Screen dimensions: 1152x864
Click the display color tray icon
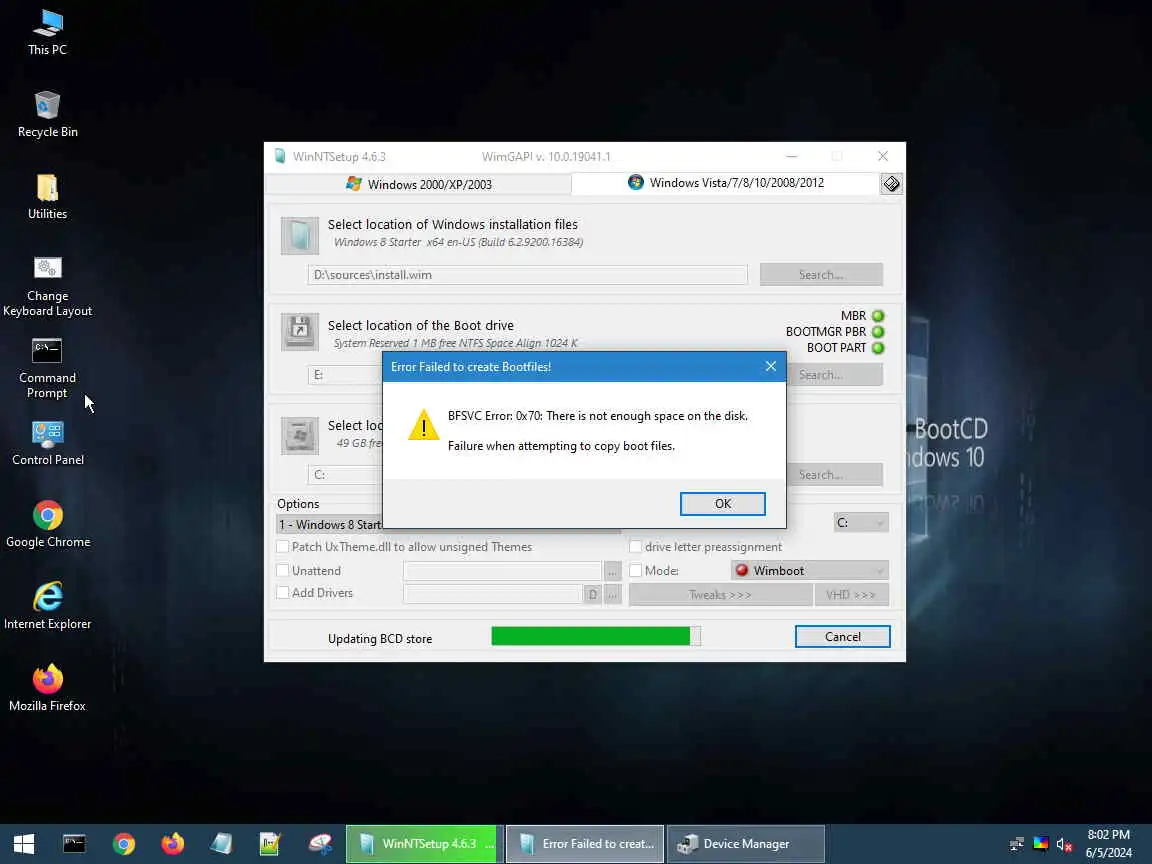pos(1040,844)
